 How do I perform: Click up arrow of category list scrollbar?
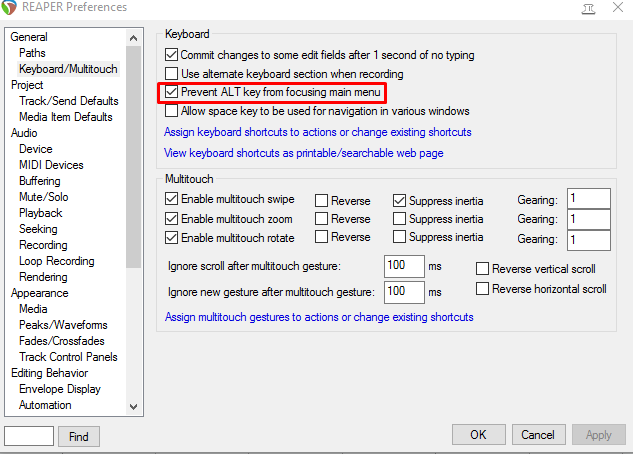click(134, 38)
